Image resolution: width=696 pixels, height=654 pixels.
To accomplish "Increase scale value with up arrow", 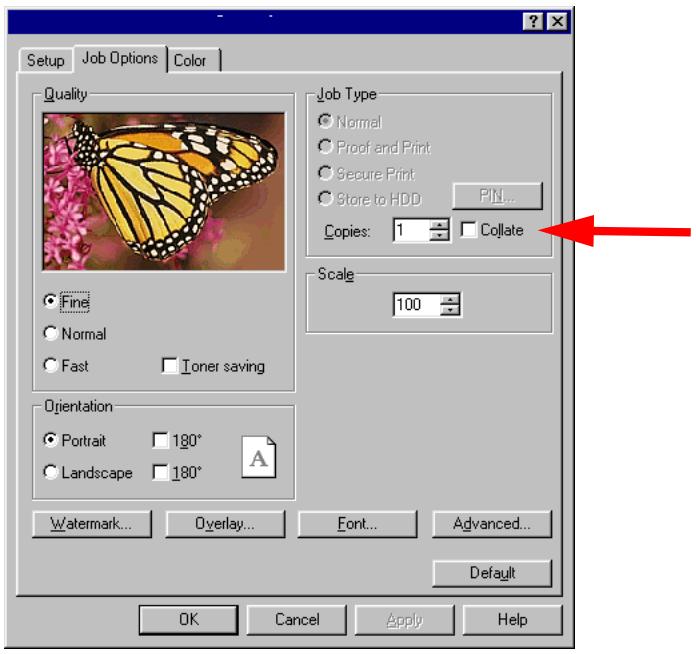I will [451, 299].
